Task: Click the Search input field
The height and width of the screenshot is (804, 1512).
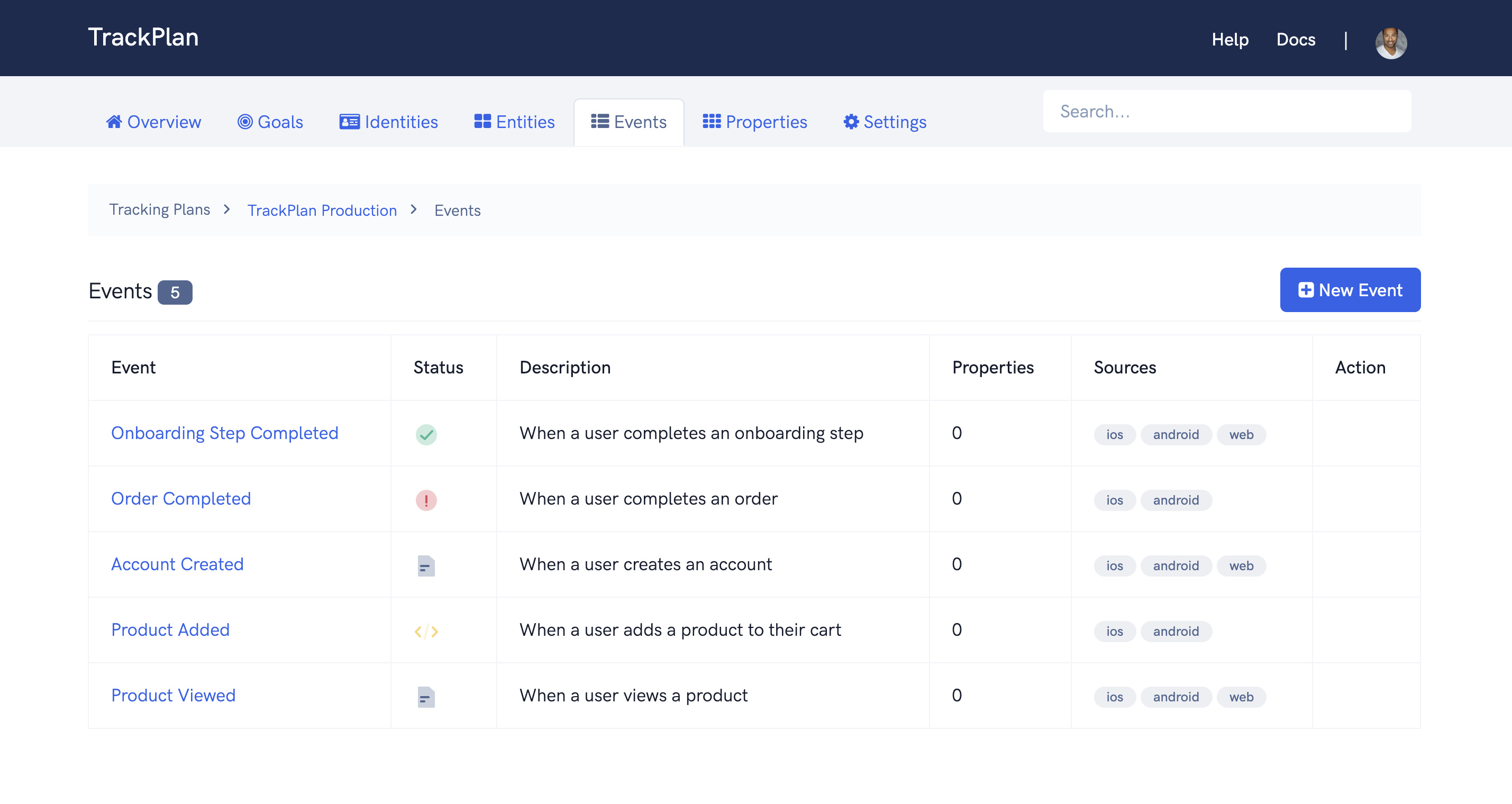Action: [x=1227, y=112]
